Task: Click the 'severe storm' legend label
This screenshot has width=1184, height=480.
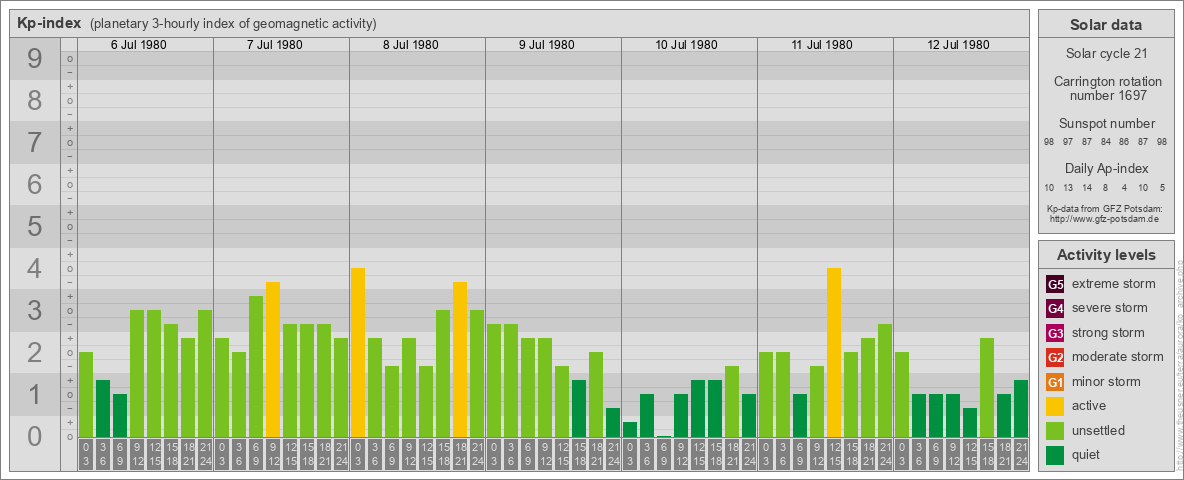Action: 1110,308
